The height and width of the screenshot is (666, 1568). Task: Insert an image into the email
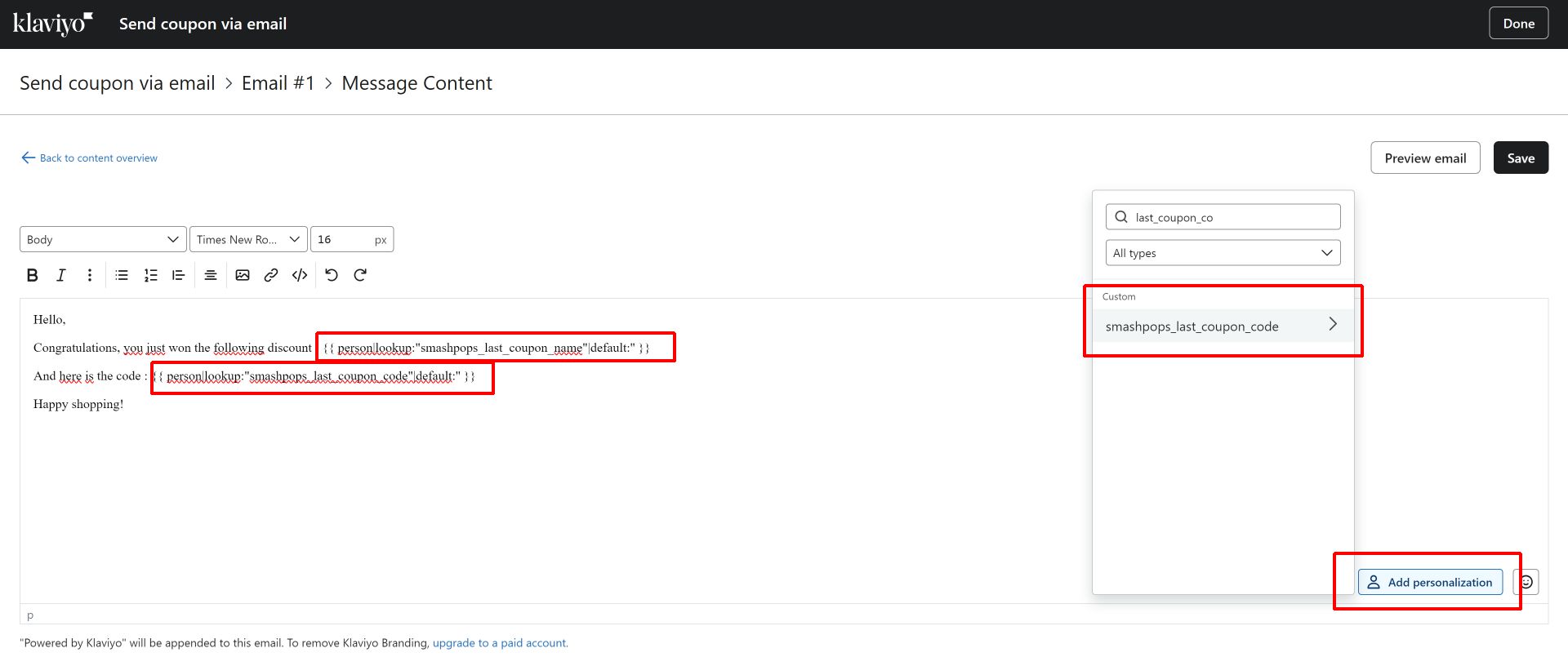243,275
